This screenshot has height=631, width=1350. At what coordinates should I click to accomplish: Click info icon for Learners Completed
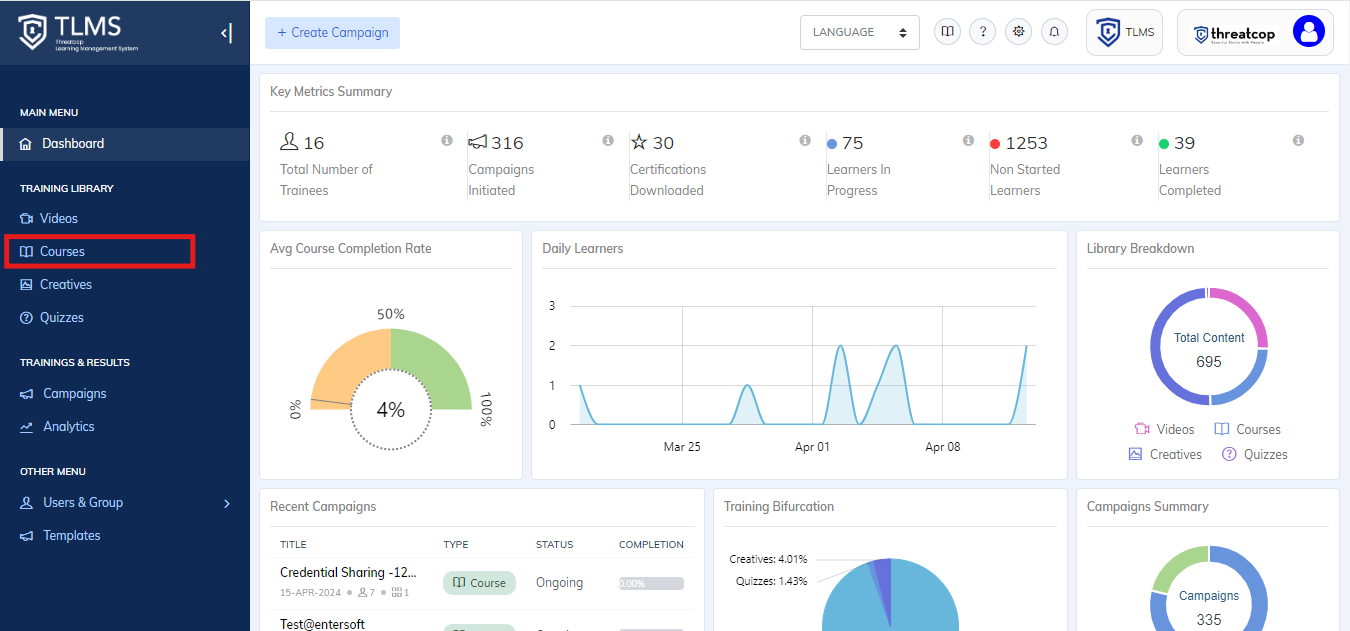[x=1298, y=141]
